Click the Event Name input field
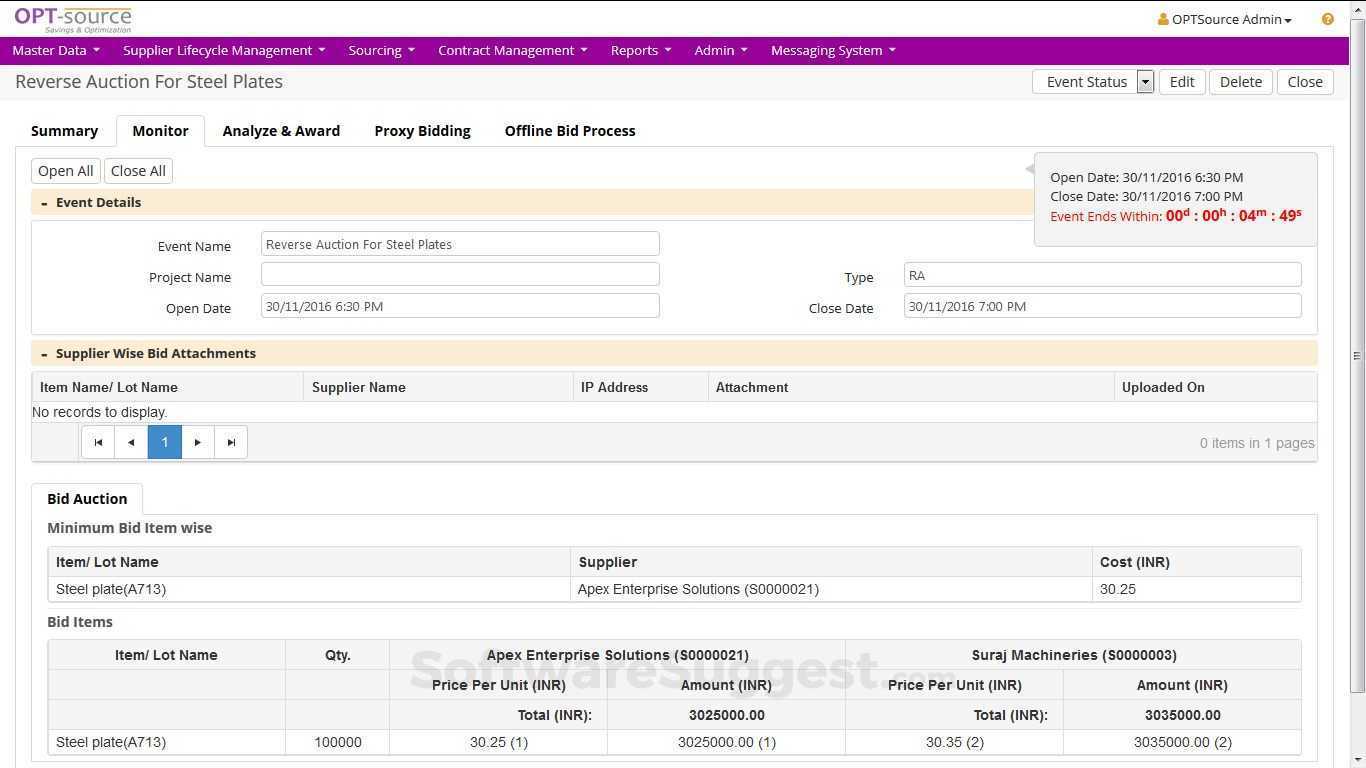 coord(460,244)
